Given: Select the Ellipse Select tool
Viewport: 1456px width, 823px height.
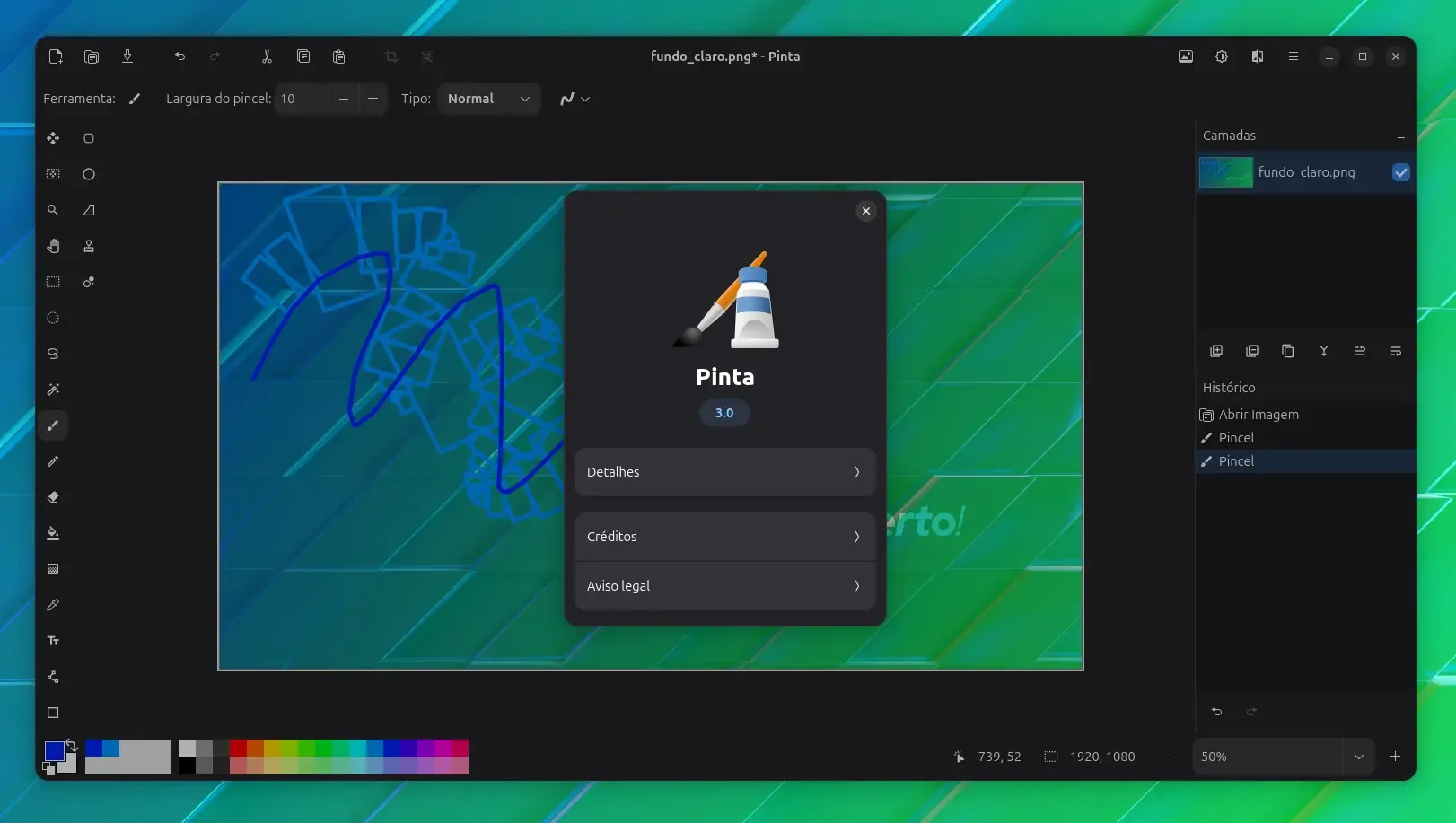Looking at the screenshot, I should (53, 318).
